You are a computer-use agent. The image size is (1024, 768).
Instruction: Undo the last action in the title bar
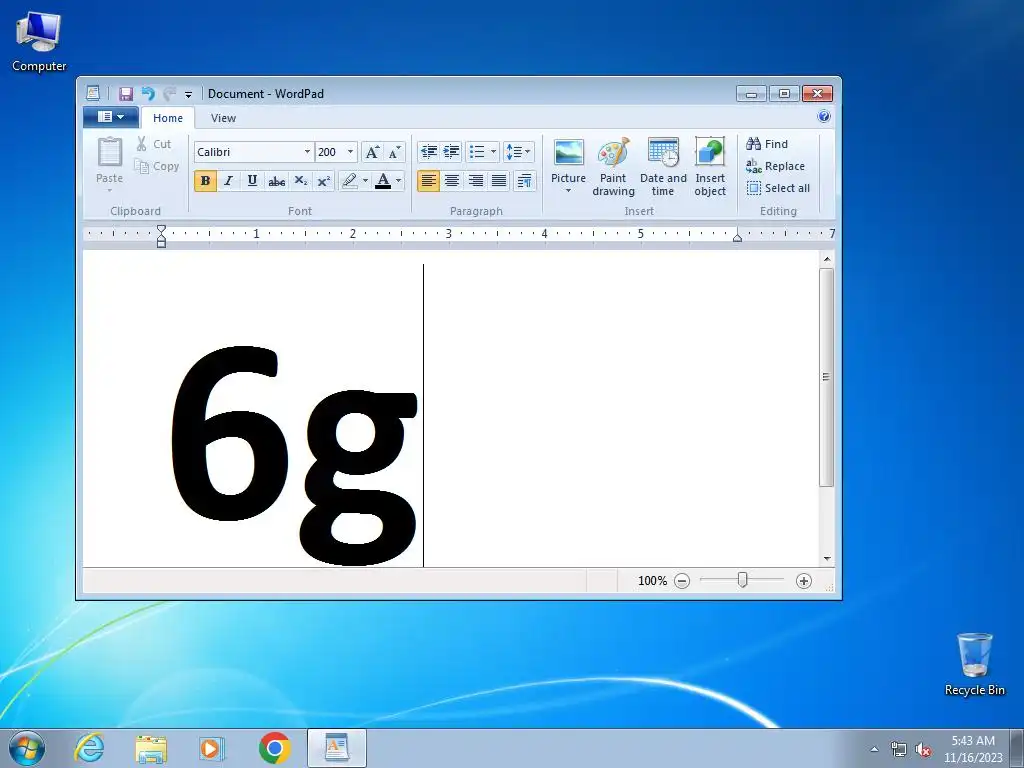click(148, 93)
